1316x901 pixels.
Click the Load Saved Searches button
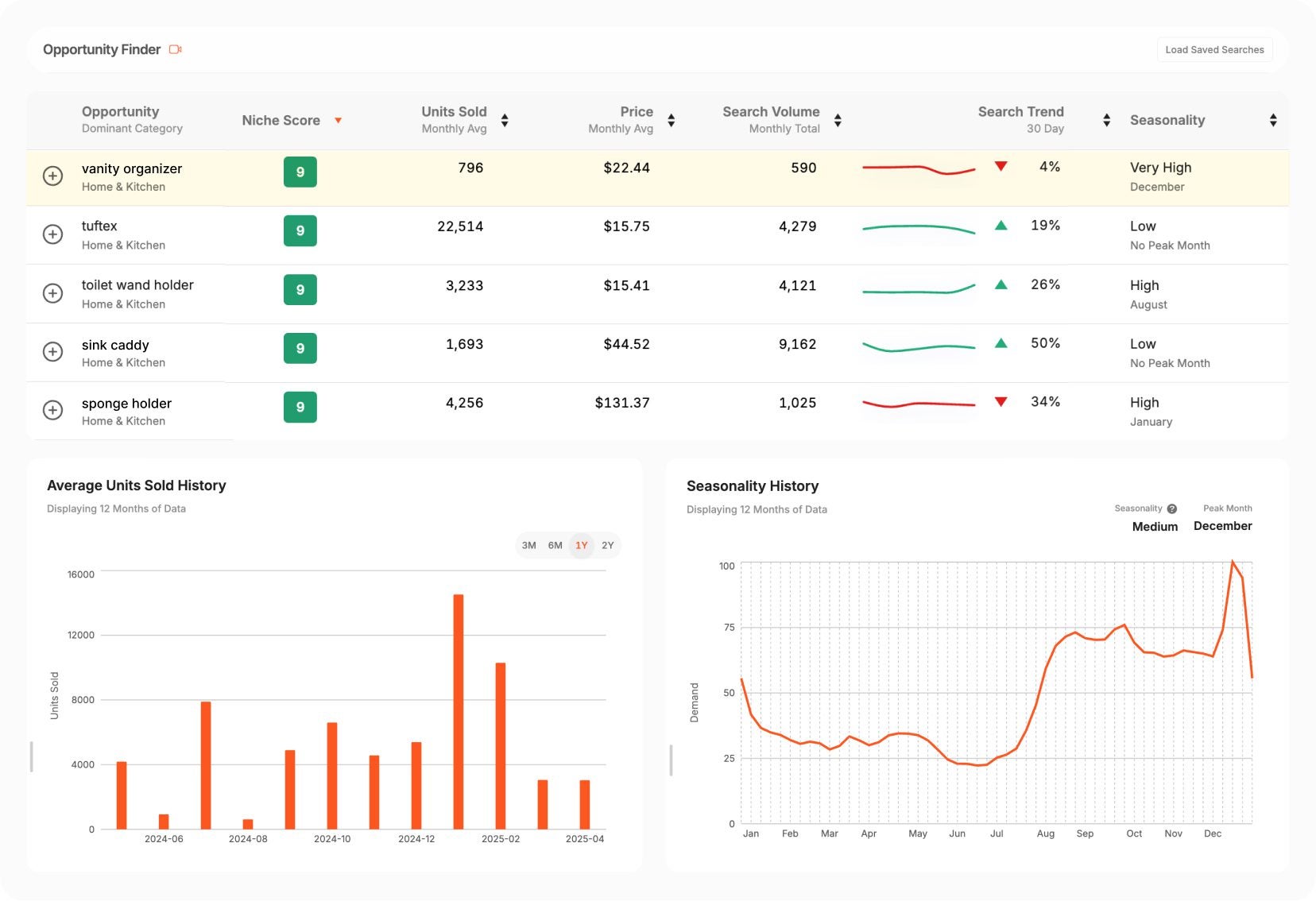pyautogui.click(x=1214, y=49)
